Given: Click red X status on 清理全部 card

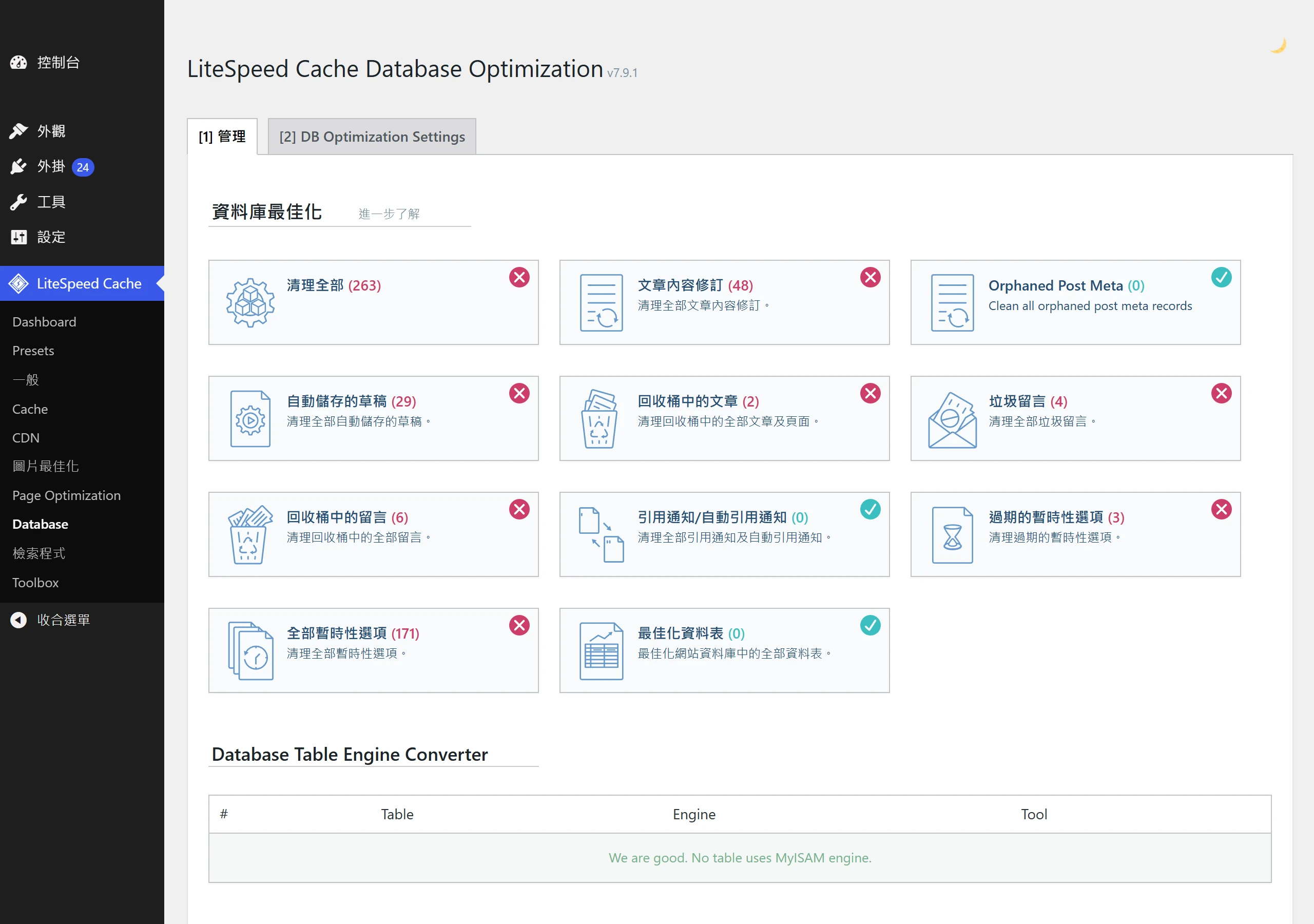Looking at the screenshot, I should pyautogui.click(x=519, y=278).
